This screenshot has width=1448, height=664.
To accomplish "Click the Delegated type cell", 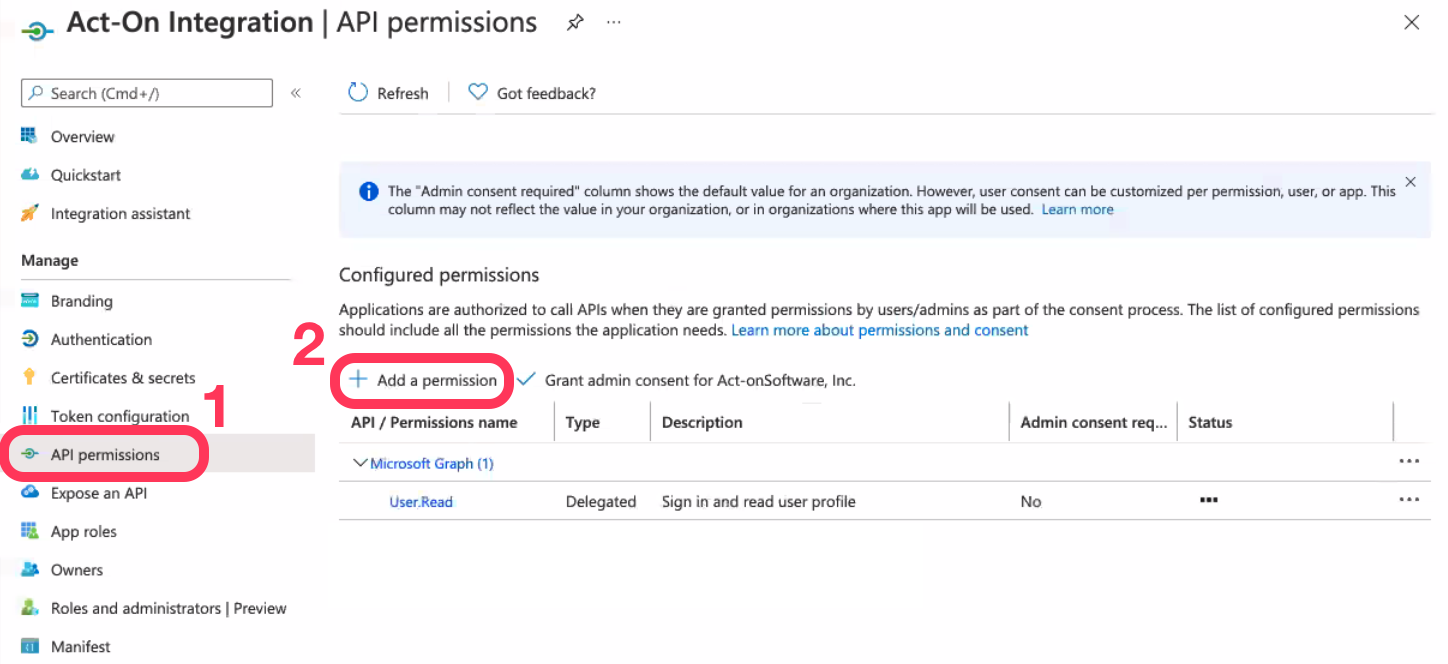I will [601, 502].
